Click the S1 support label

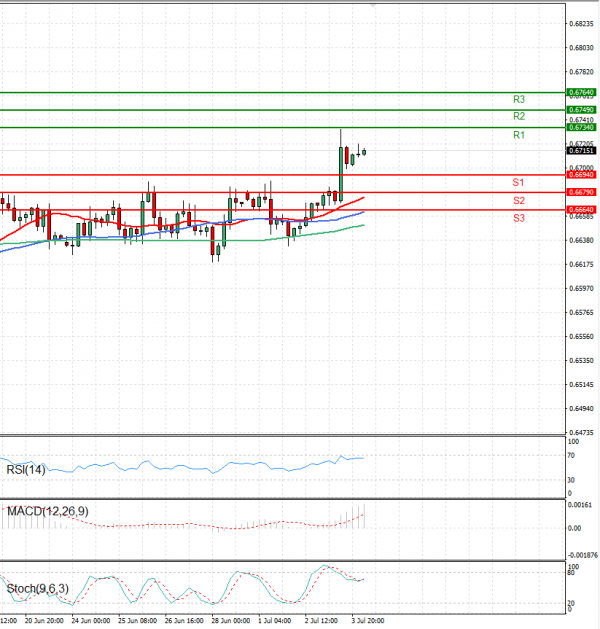(518, 183)
